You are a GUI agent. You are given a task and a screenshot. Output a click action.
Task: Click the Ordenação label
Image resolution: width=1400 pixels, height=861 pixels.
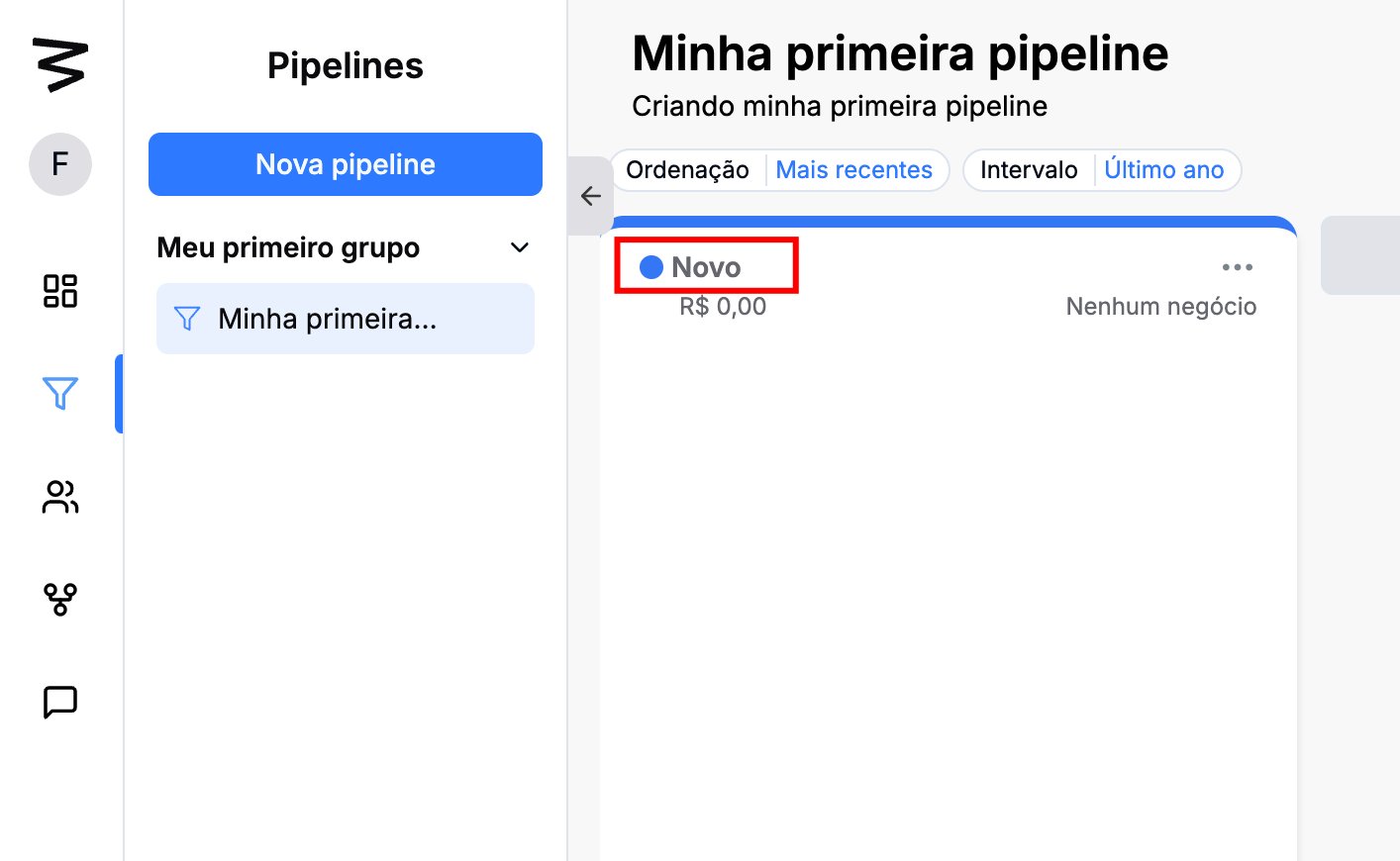[687, 170]
